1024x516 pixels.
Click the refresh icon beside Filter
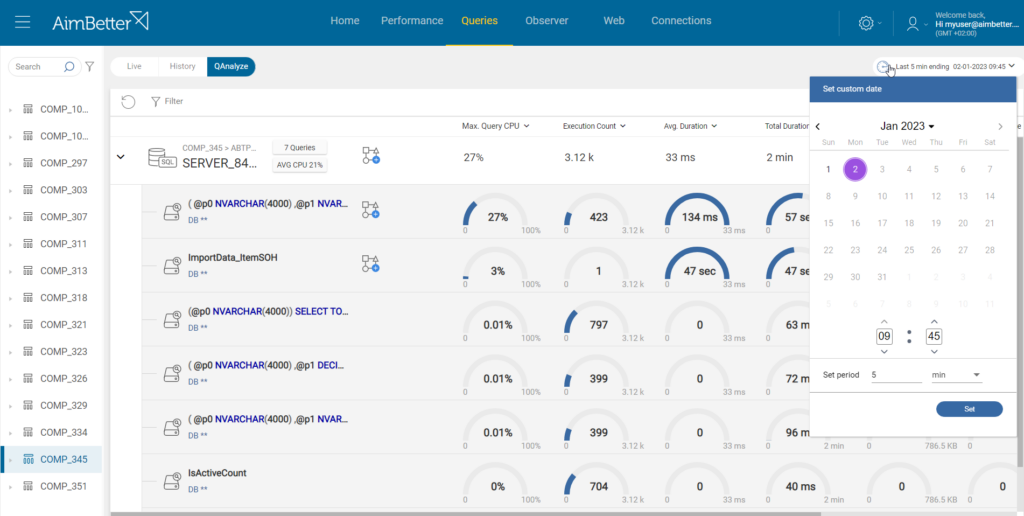pos(129,101)
